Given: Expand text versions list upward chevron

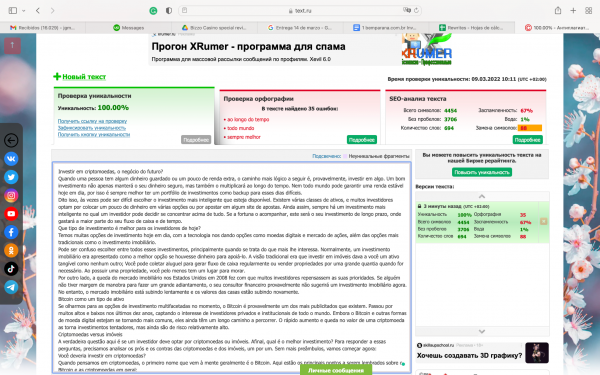Looking at the screenshot, I should [482, 196].
